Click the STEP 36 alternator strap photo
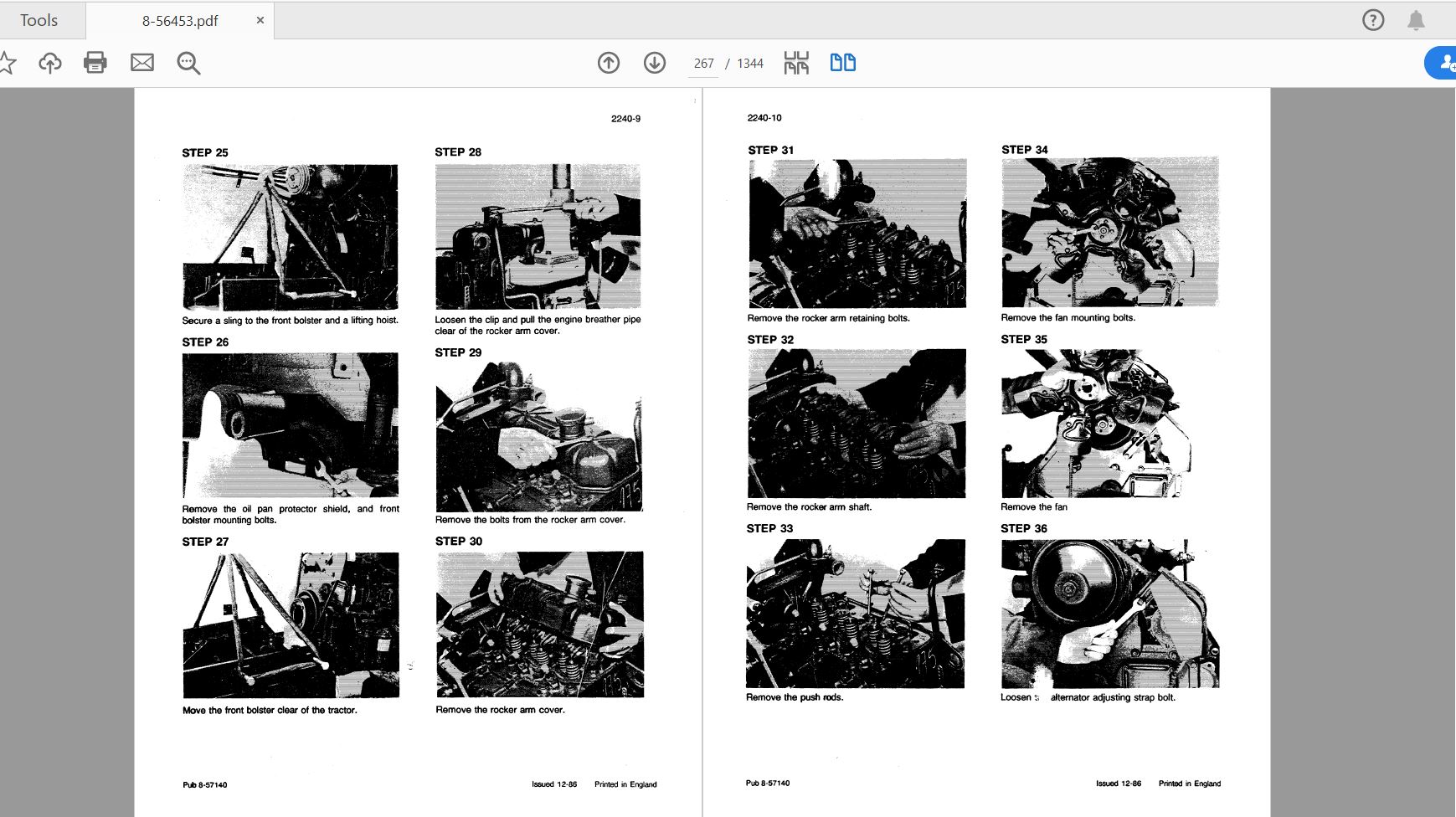 [x=1110, y=614]
